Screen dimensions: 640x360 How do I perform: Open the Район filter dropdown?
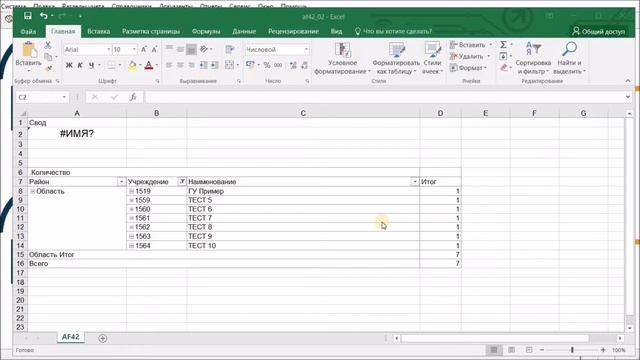click(121, 182)
